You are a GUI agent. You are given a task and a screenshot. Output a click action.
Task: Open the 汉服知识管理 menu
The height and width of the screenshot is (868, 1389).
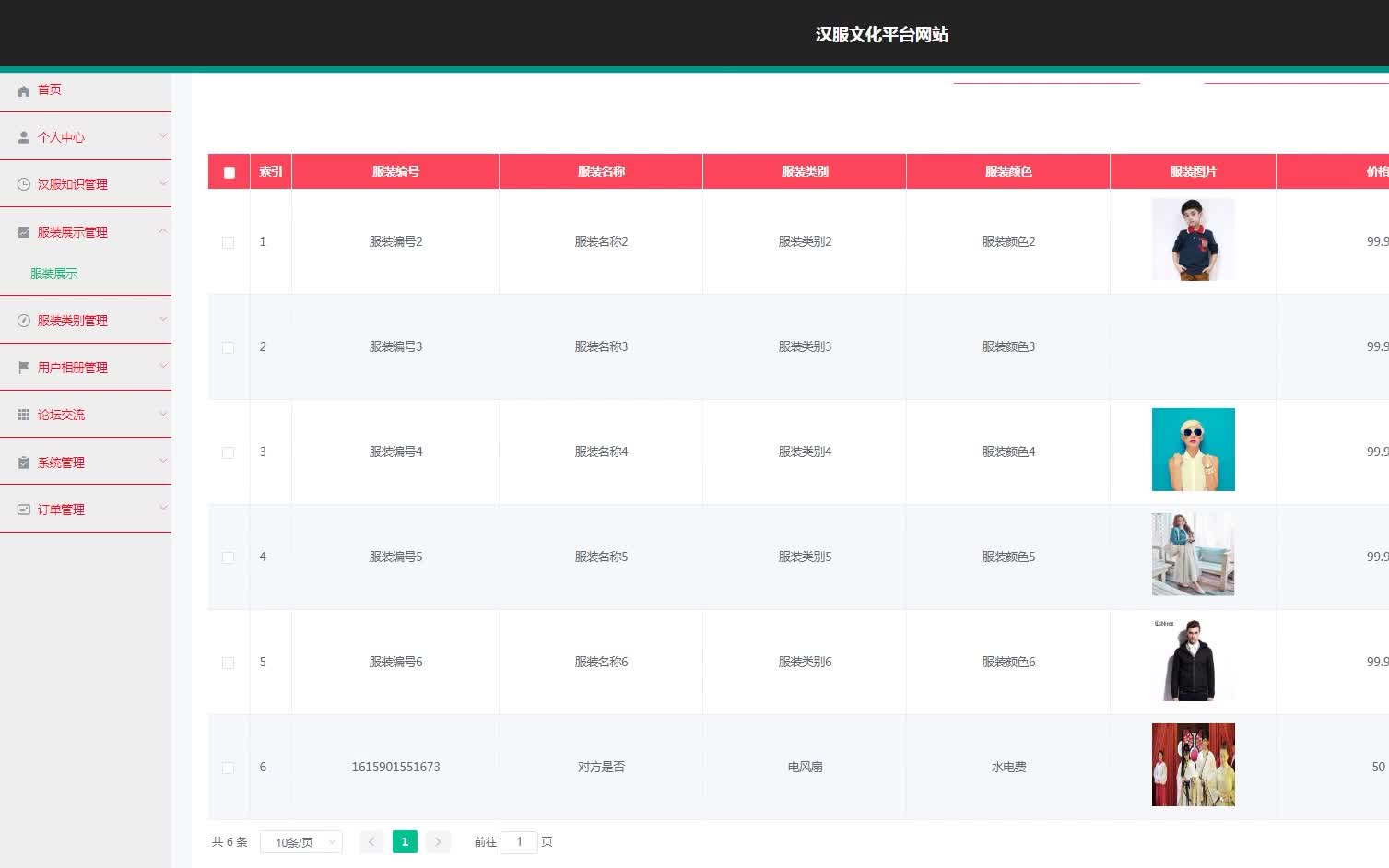(x=86, y=184)
